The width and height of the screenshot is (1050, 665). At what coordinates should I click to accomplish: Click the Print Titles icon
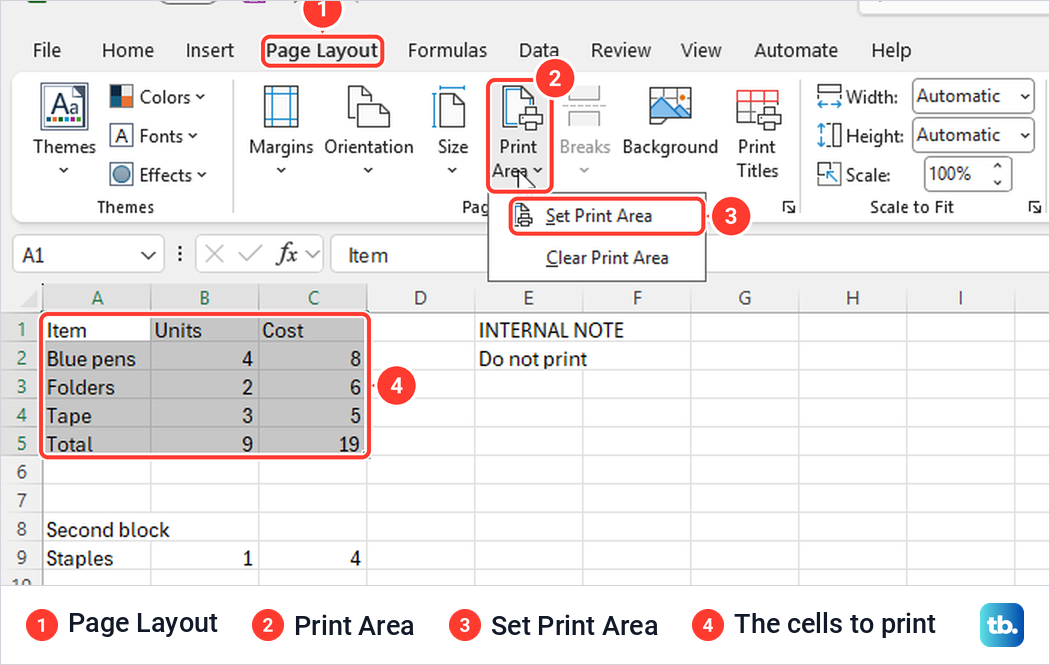(758, 109)
